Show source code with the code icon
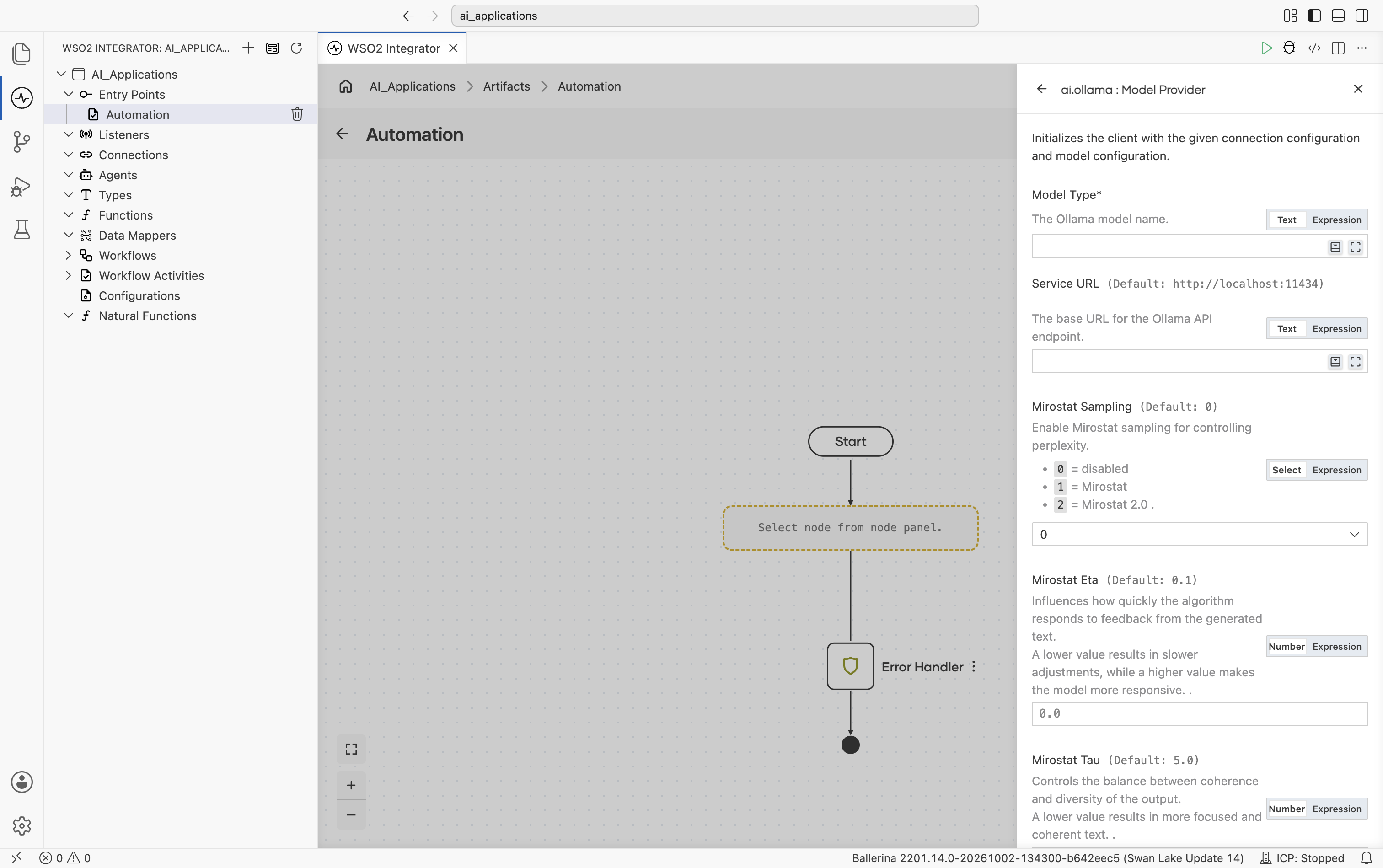Screen dimensions: 1383x868 point(1313,48)
